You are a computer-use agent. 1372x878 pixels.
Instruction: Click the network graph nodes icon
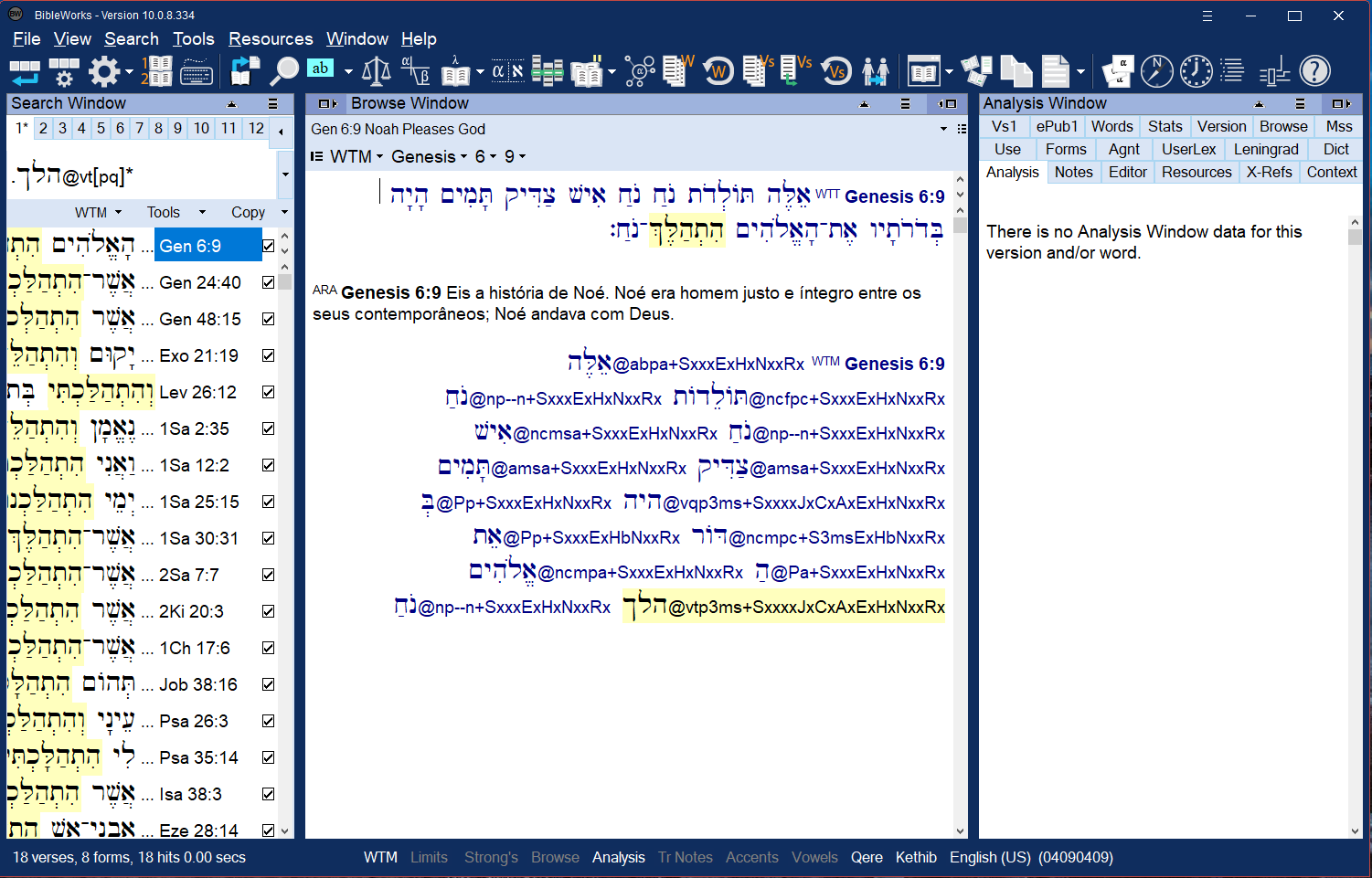640,71
